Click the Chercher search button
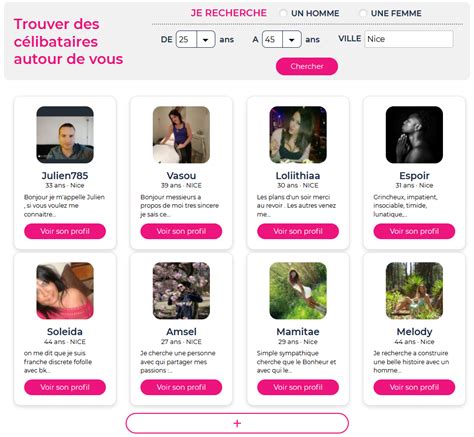Viewport: 474px width, 437px height. tap(307, 66)
